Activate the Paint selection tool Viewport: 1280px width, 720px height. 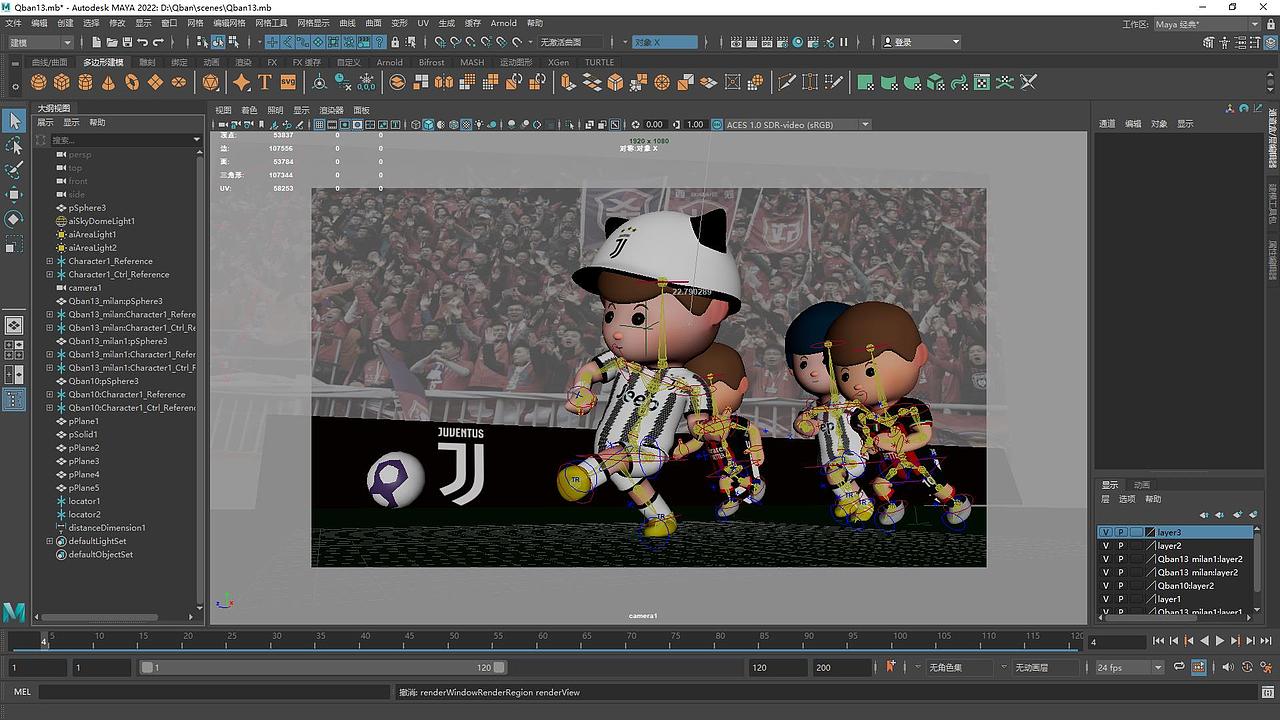pos(14,170)
